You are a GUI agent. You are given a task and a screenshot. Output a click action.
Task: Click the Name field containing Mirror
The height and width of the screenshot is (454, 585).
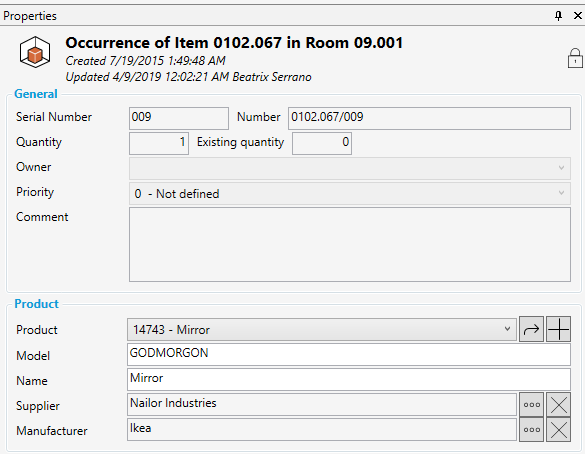coord(349,380)
